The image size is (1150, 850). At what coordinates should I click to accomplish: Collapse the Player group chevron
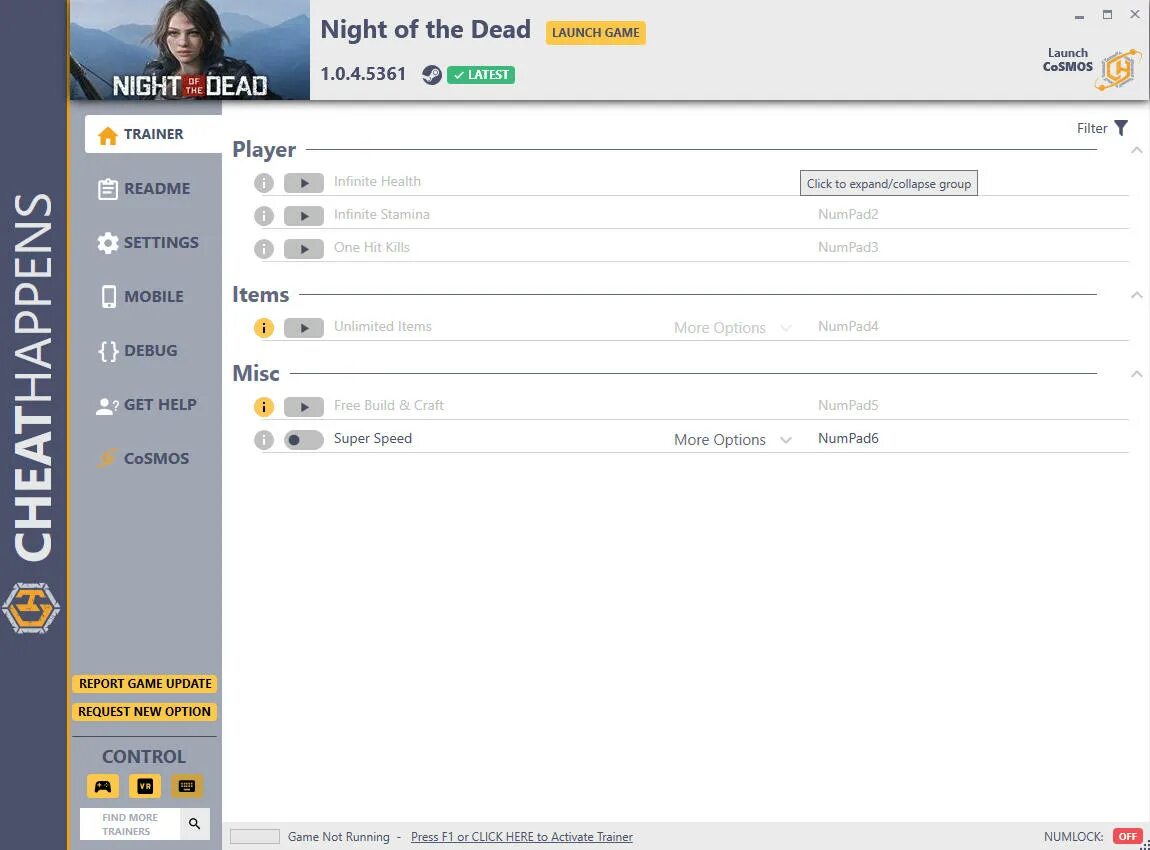1136,150
